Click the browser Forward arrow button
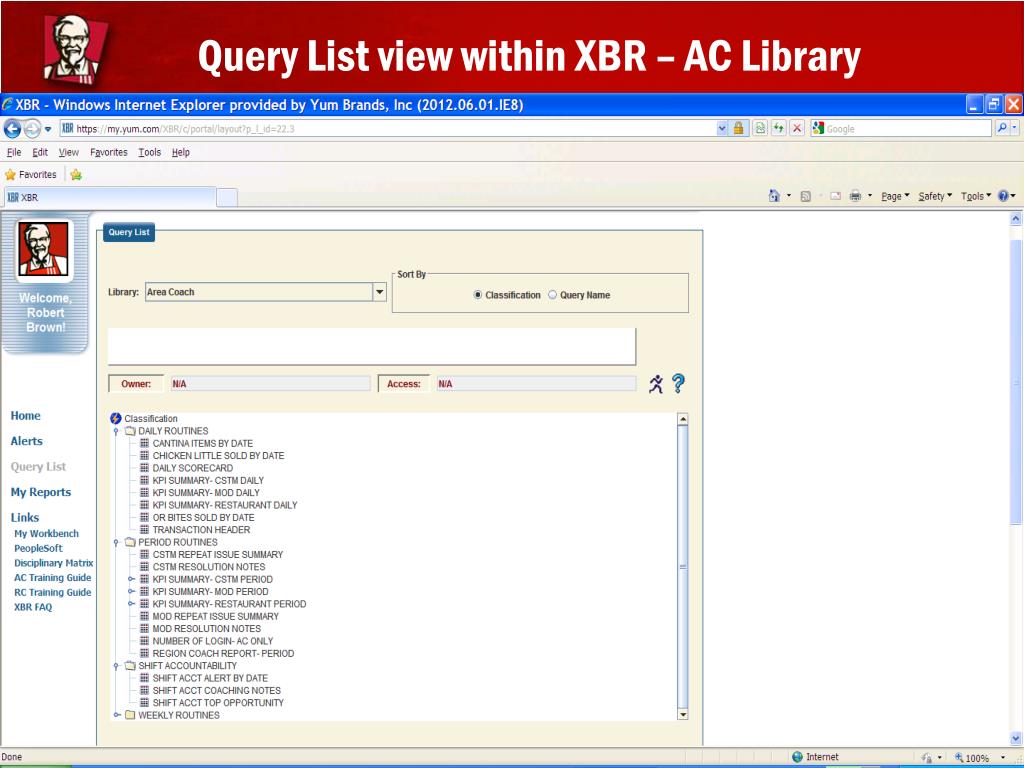Viewport: 1024px width, 768px height. 31,129
